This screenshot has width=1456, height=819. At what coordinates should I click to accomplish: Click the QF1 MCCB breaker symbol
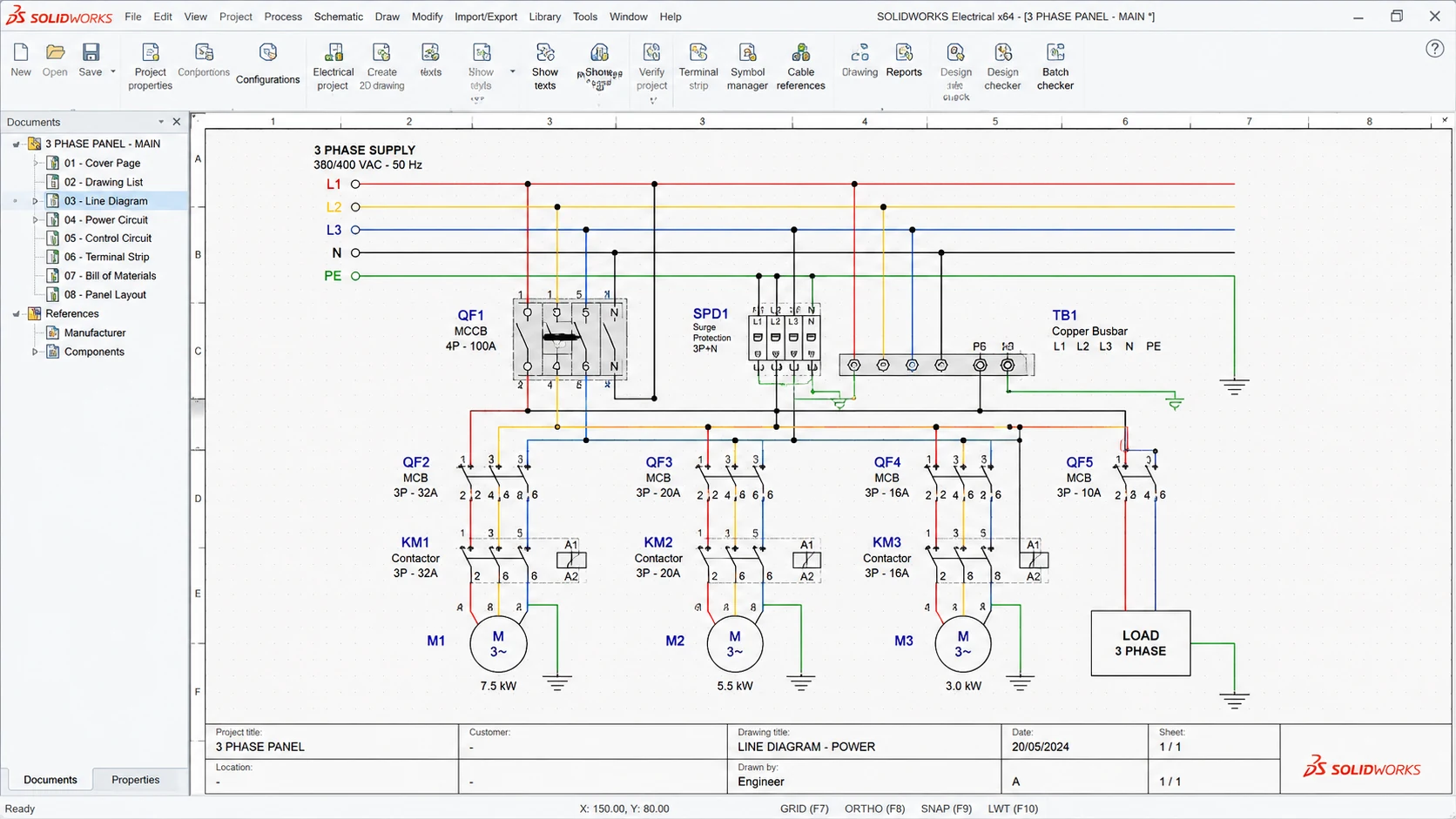click(570, 339)
